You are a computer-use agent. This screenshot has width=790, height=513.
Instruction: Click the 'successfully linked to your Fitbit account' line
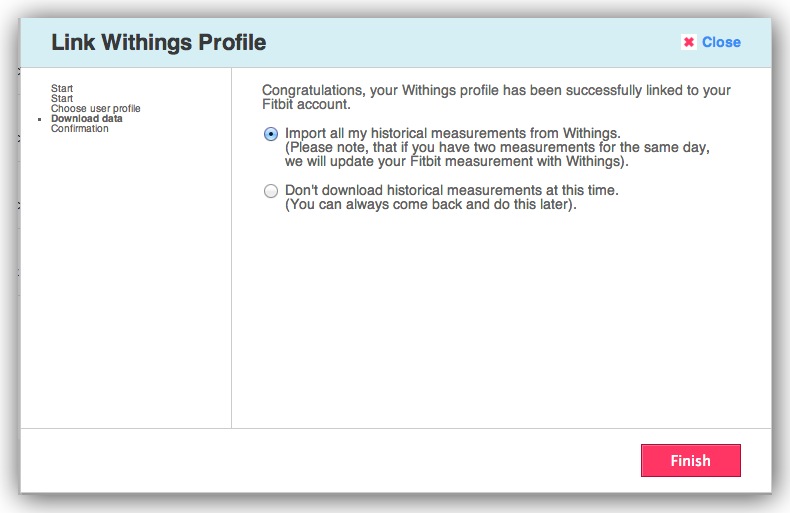[306, 104]
